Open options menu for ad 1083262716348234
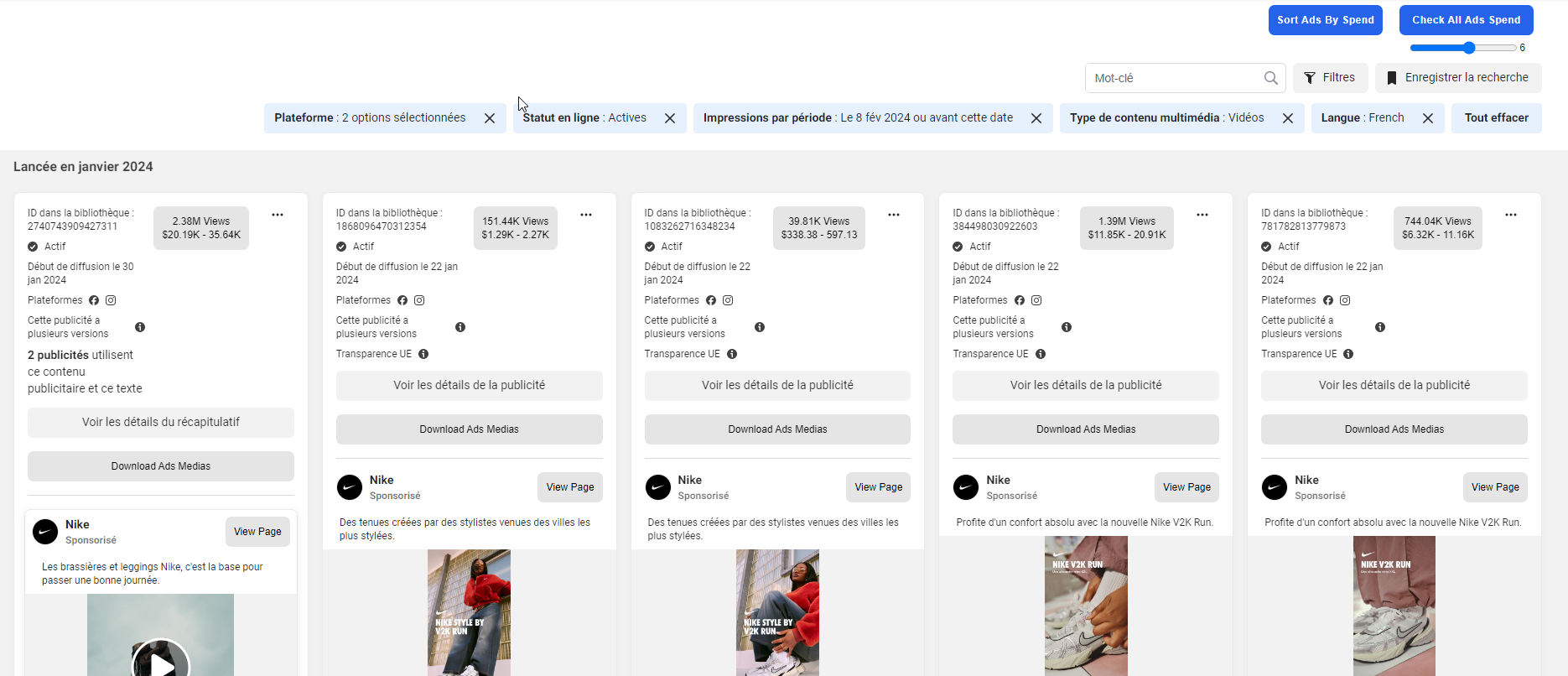The height and width of the screenshot is (676, 1568). [x=894, y=215]
